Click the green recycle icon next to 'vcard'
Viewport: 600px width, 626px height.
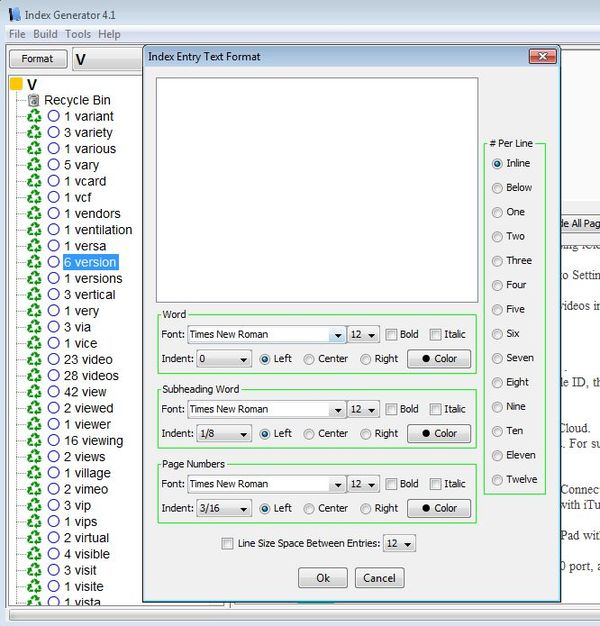tap(34, 181)
